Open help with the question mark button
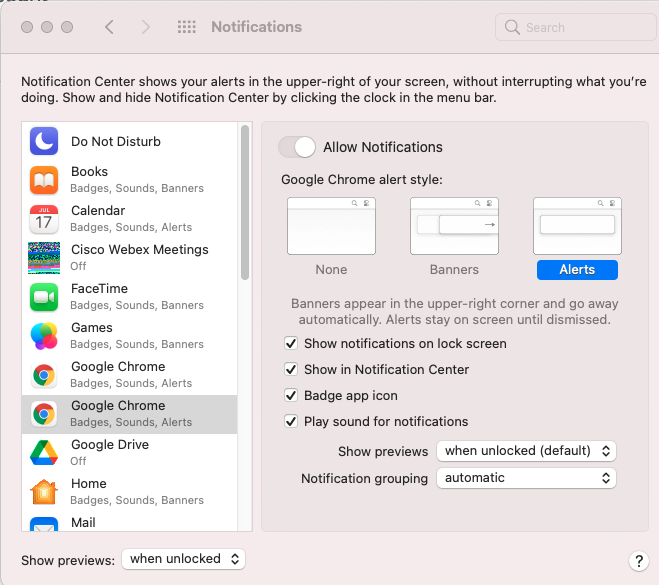Image resolution: width=659 pixels, height=585 pixels. click(639, 561)
